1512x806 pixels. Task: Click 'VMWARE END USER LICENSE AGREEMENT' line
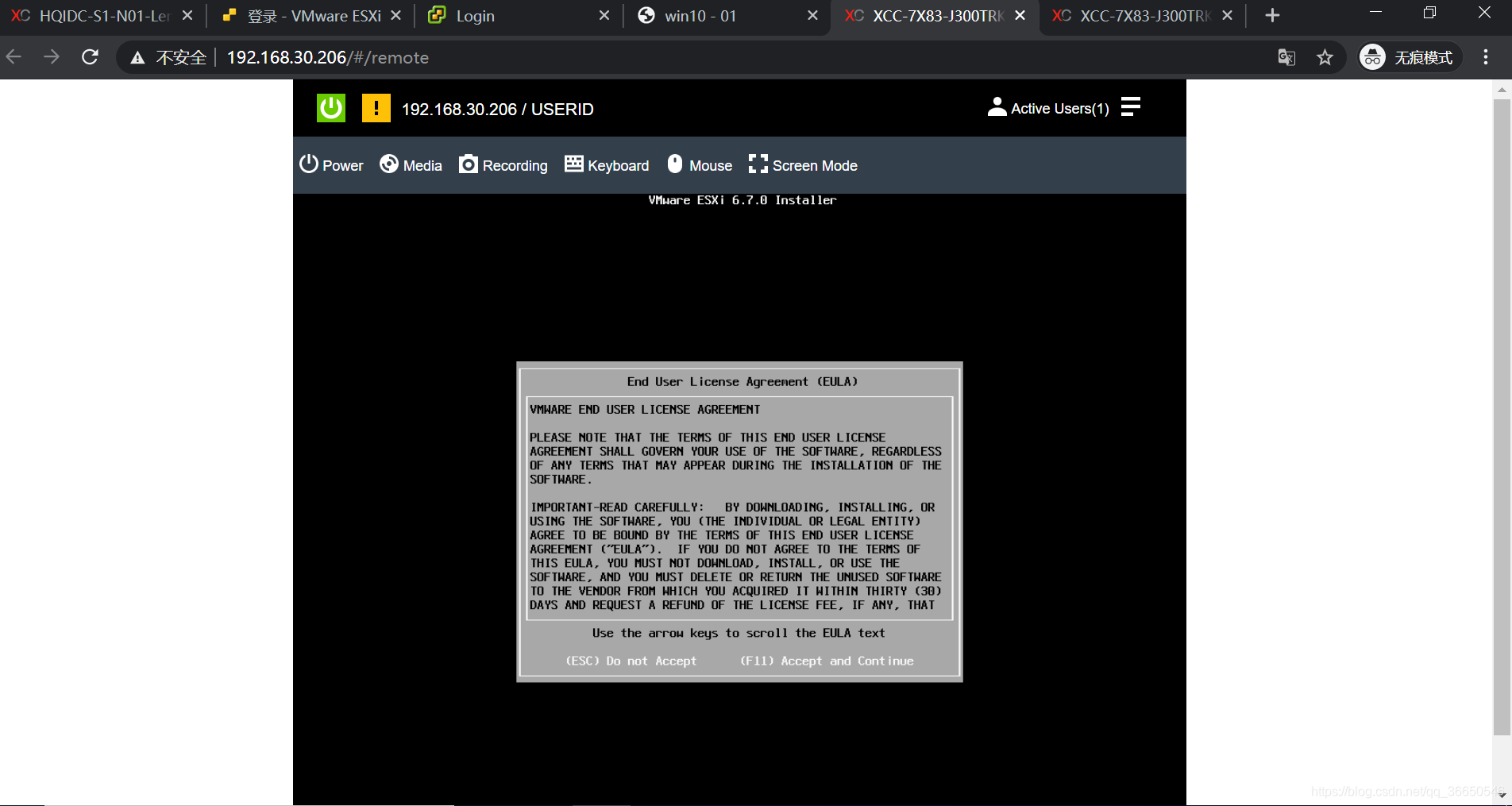(645, 410)
